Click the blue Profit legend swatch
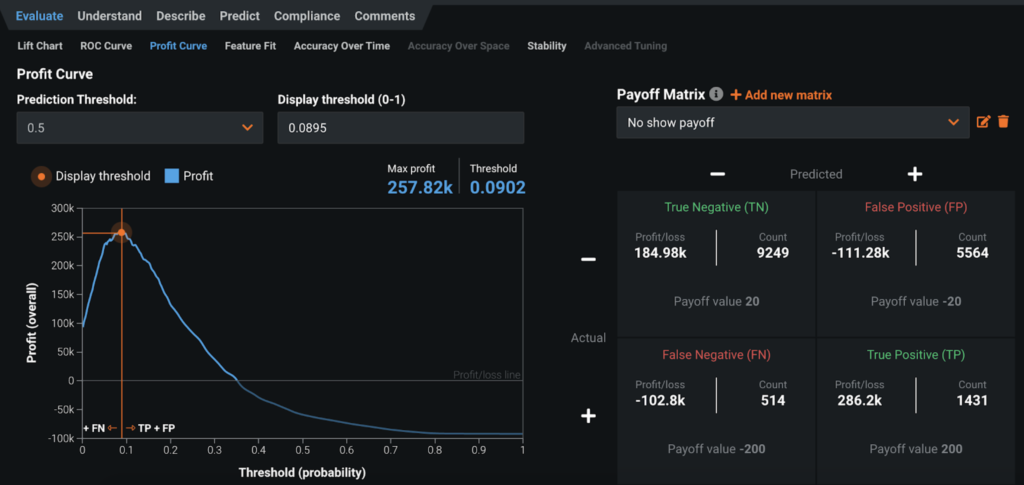 pos(171,176)
